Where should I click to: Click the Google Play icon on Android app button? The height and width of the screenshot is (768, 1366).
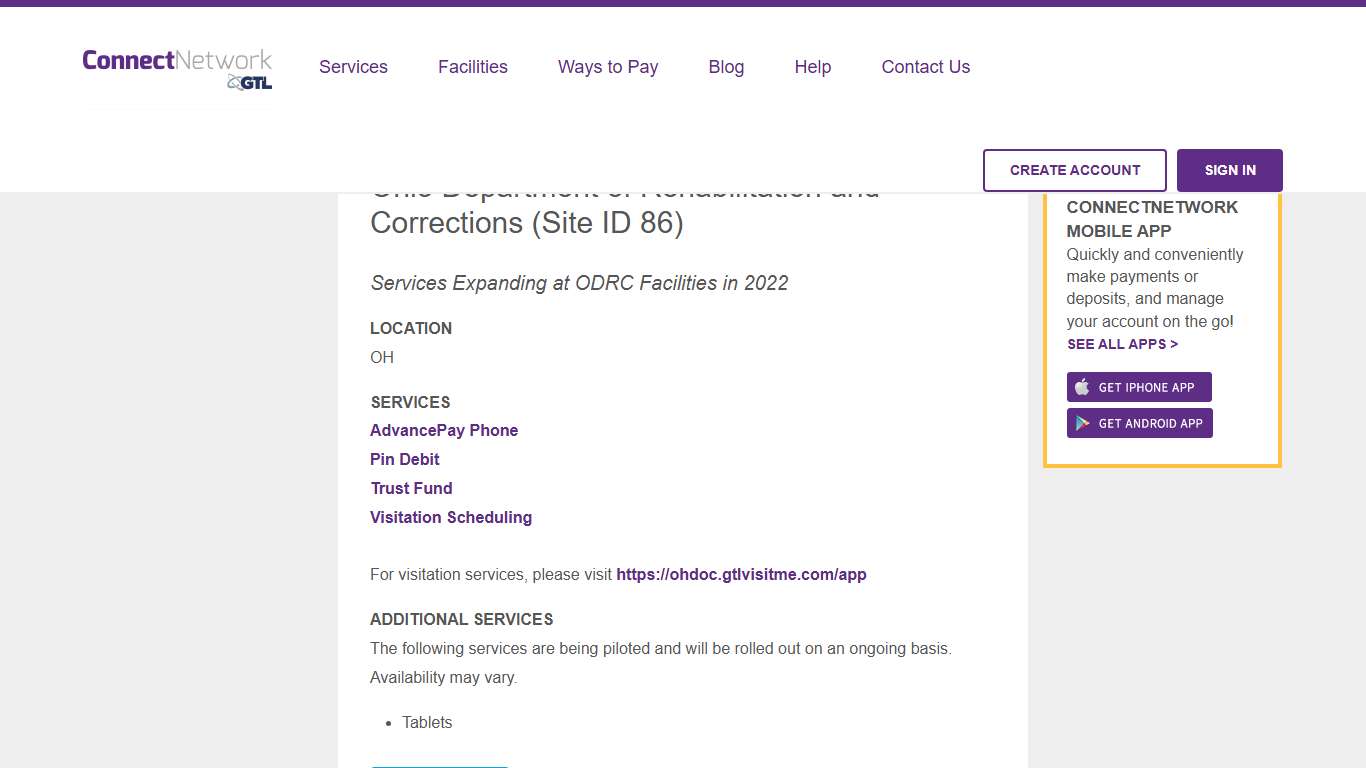1083,423
